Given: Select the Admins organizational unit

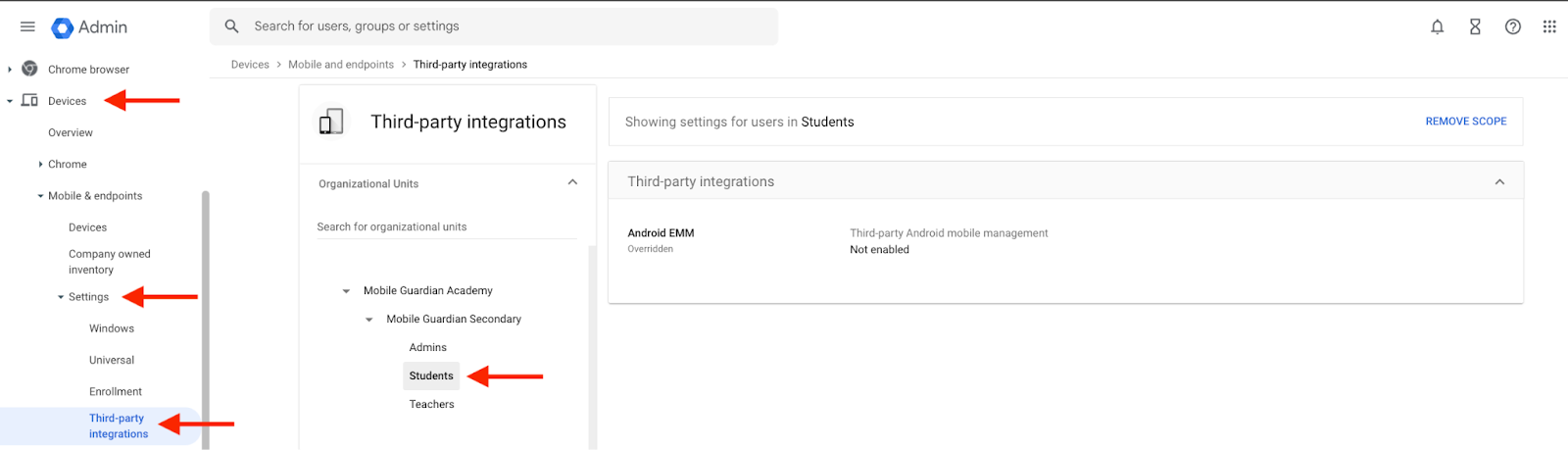Looking at the screenshot, I should point(427,347).
